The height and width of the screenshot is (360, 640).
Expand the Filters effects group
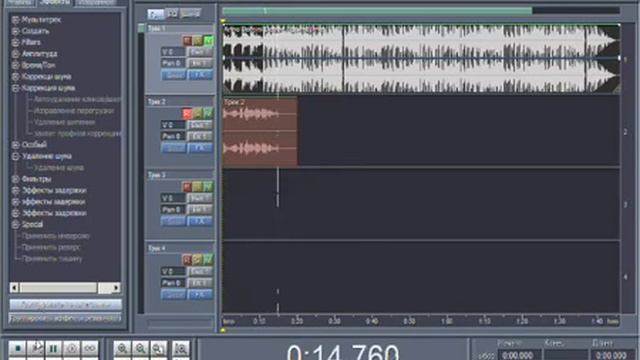(x=16, y=42)
